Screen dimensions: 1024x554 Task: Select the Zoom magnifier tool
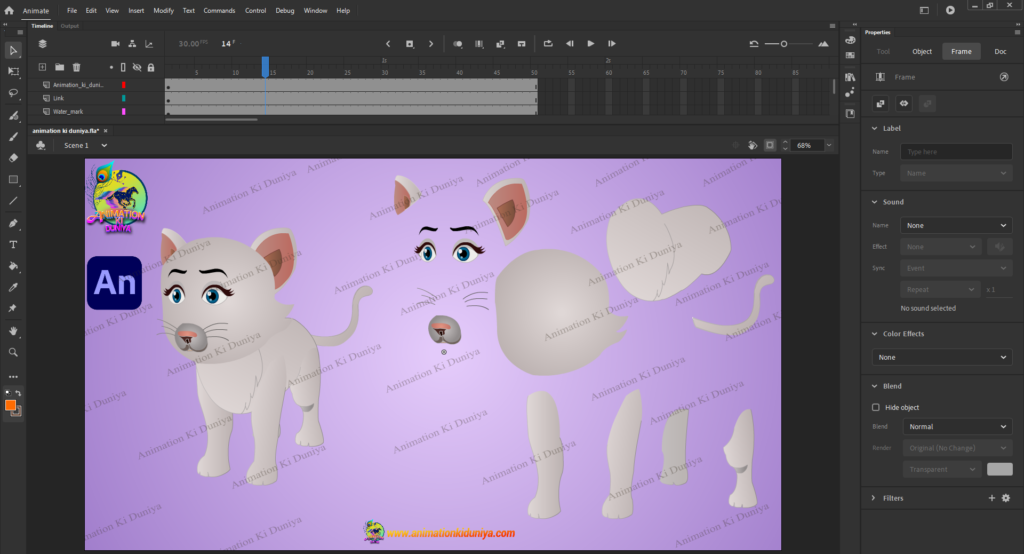(13, 352)
